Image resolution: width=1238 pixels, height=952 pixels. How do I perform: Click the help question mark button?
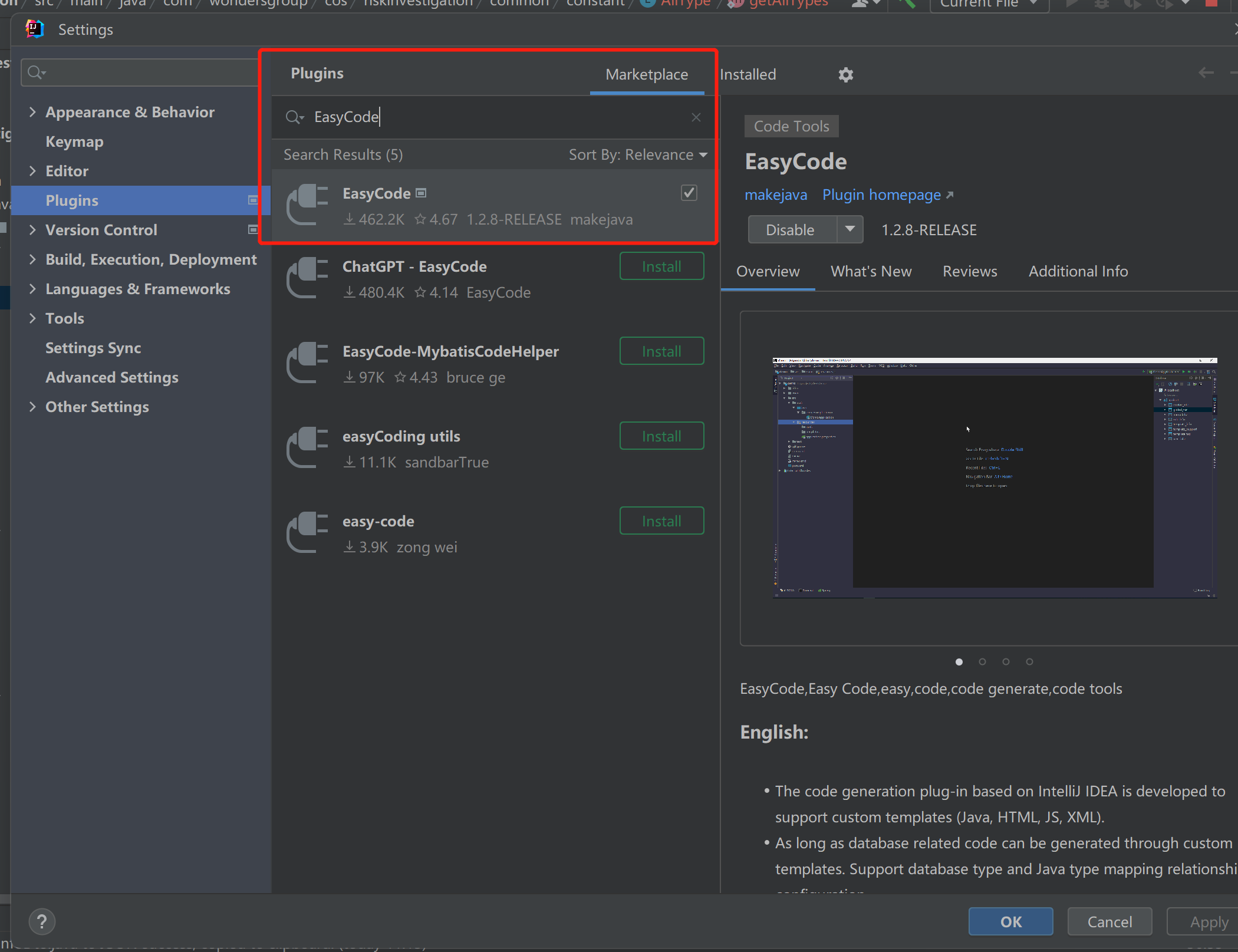point(42,921)
